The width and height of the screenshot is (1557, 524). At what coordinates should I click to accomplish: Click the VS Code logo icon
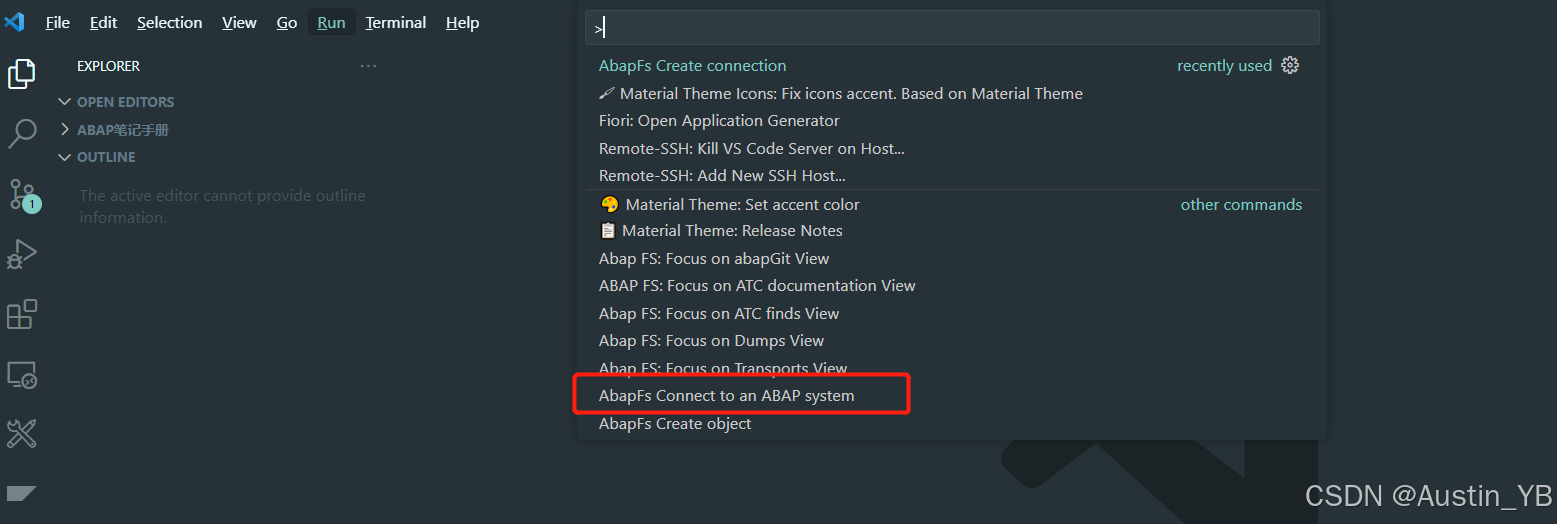(x=15, y=22)
